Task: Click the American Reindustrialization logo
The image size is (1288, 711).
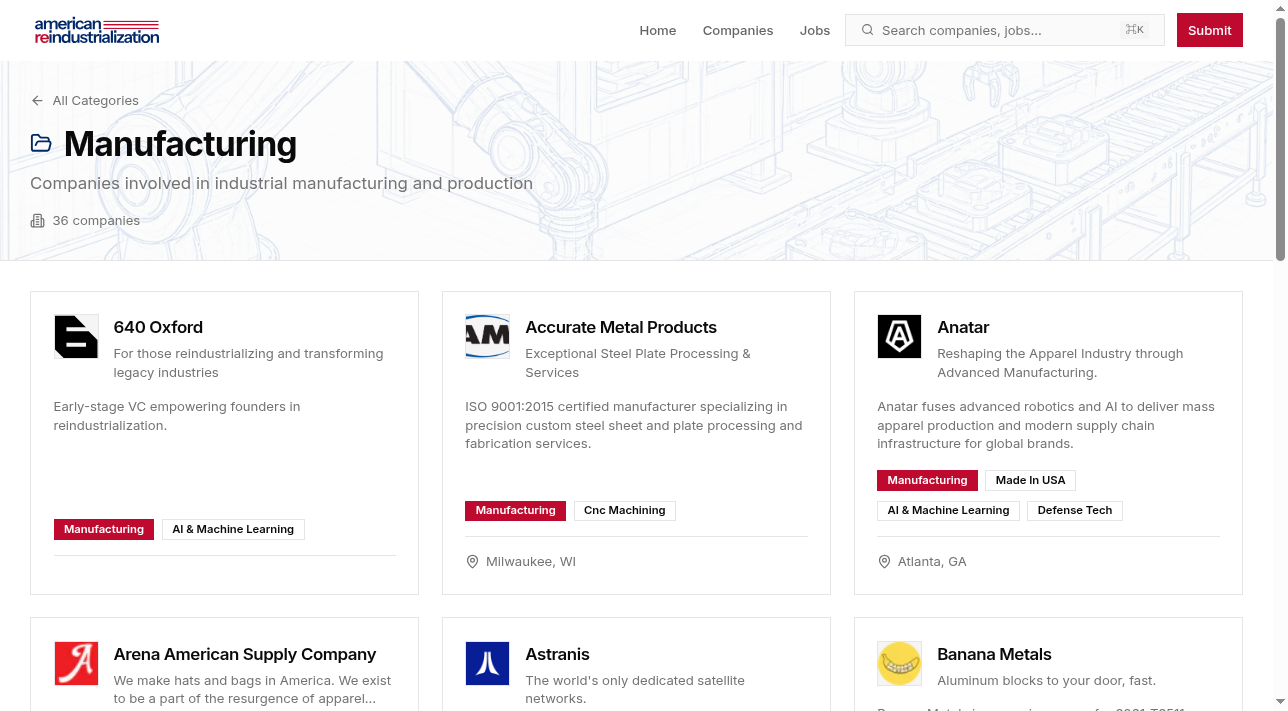Action: [96, 30]
